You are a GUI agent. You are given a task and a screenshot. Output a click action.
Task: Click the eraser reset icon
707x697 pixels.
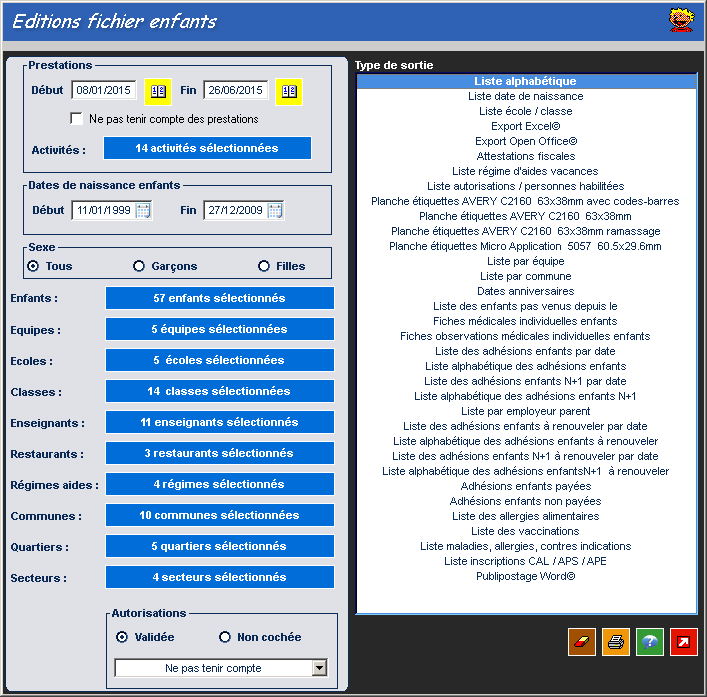coord(580,642)
